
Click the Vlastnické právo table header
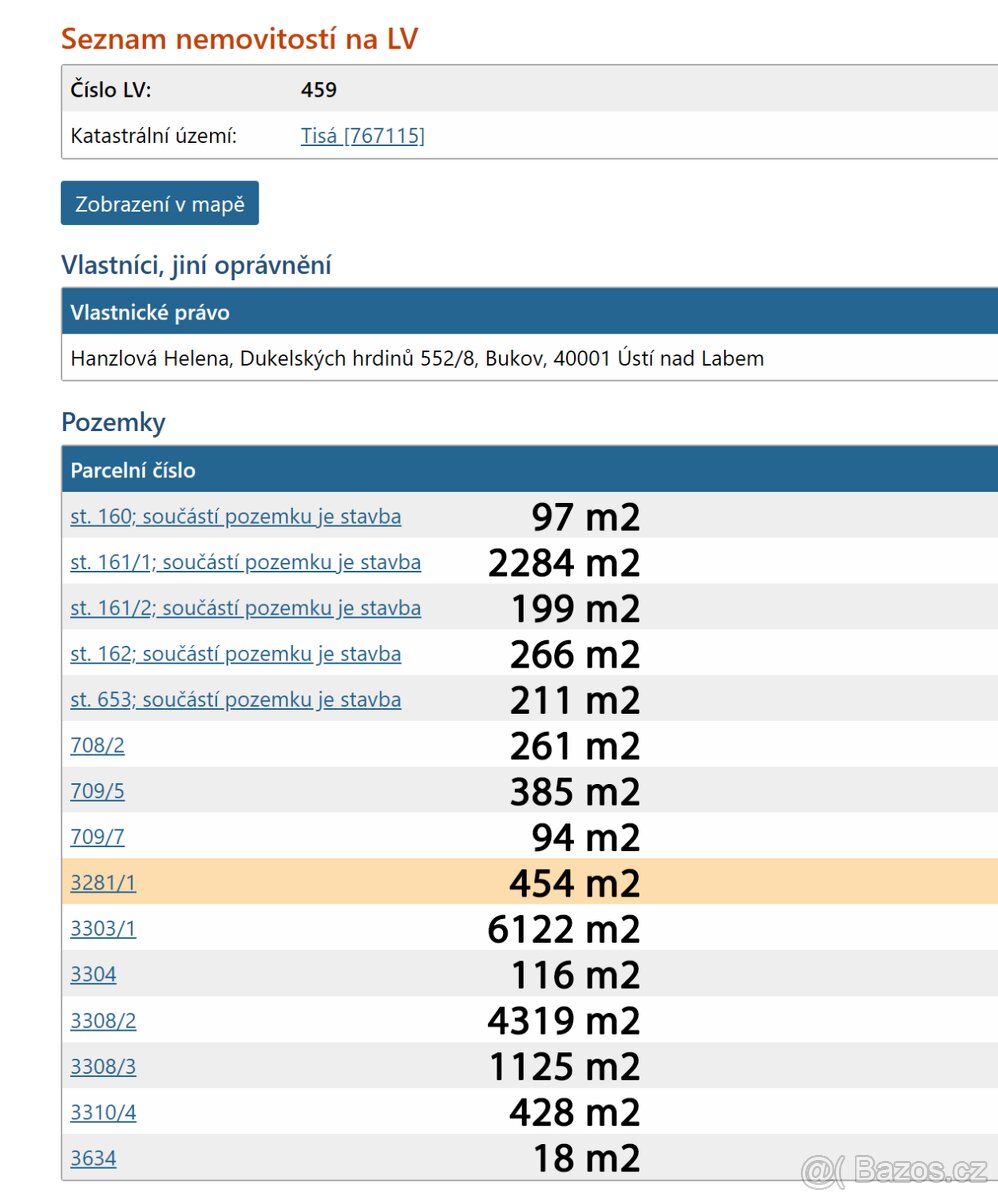tap(150, 313)
